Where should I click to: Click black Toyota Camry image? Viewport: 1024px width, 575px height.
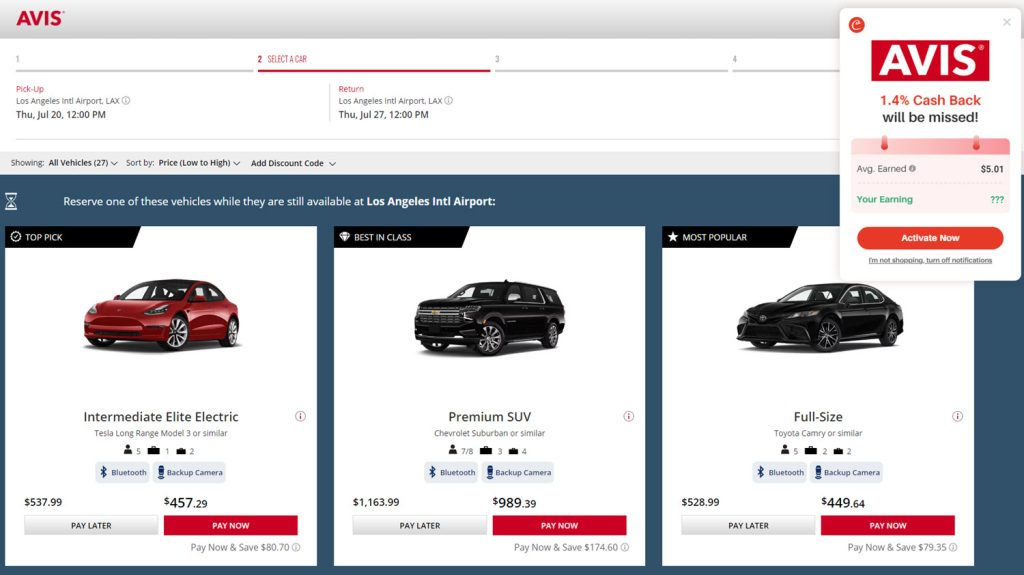pos(820,317)
